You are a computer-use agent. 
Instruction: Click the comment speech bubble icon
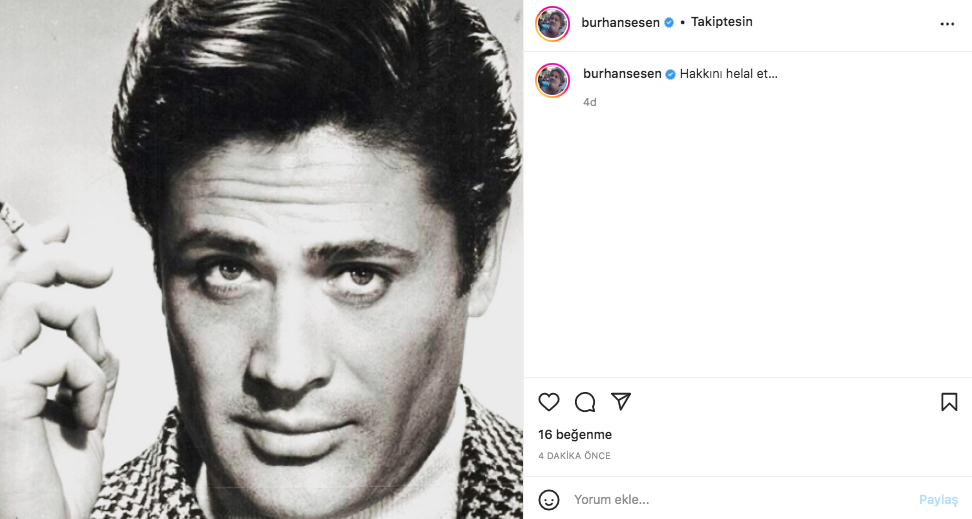click(585, 402)
